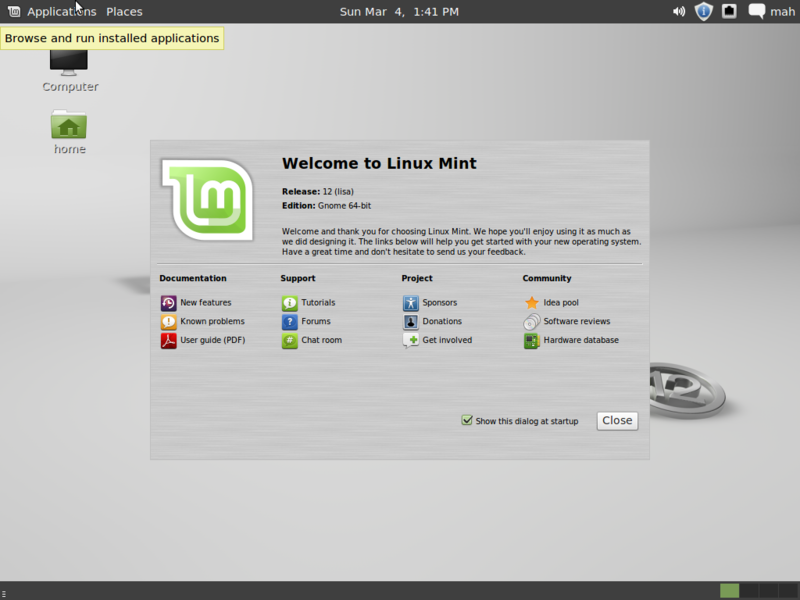Open the Tutorials link

(x=318, y=303)
